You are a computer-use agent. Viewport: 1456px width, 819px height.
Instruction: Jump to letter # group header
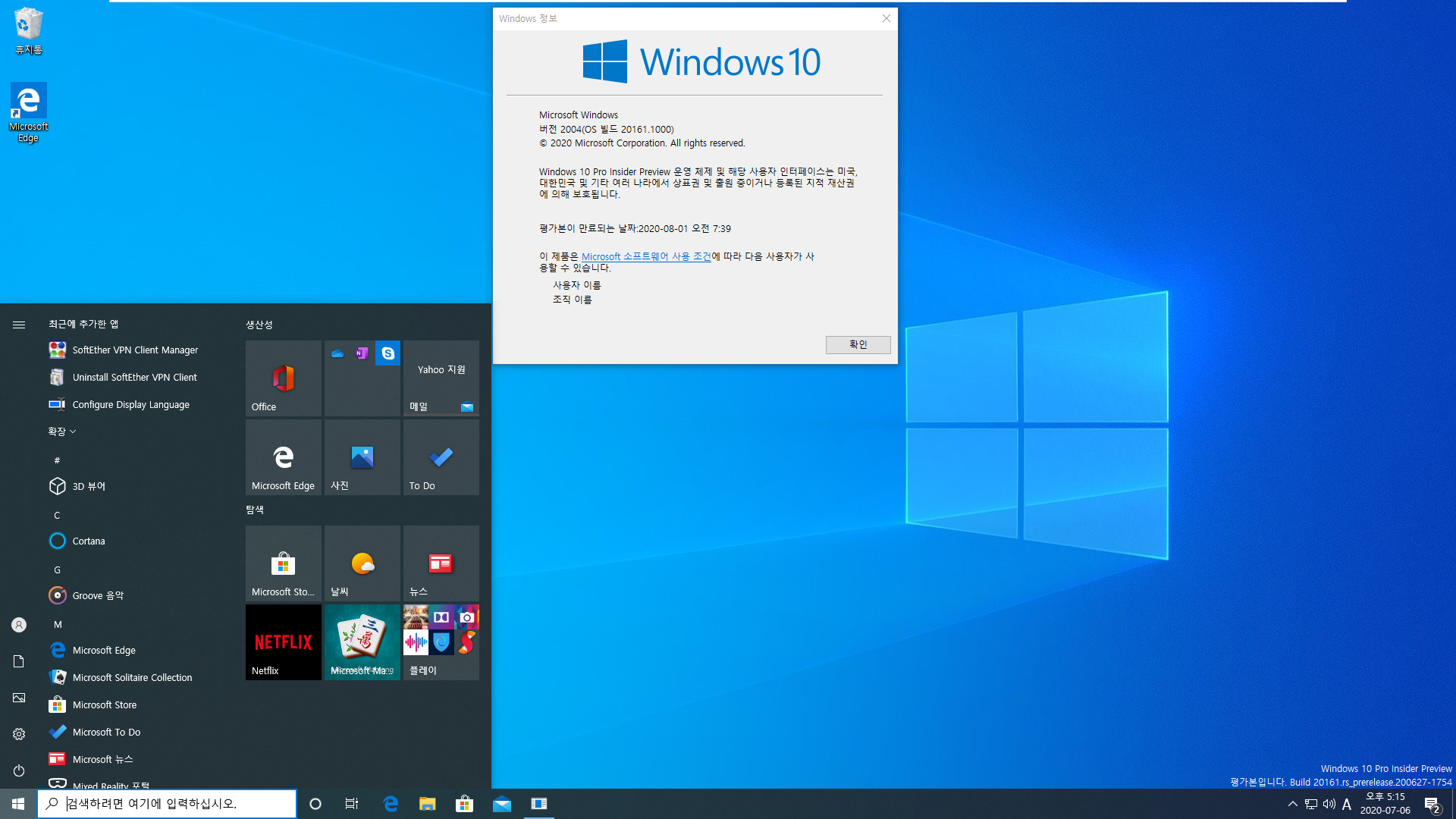point(57,460)
